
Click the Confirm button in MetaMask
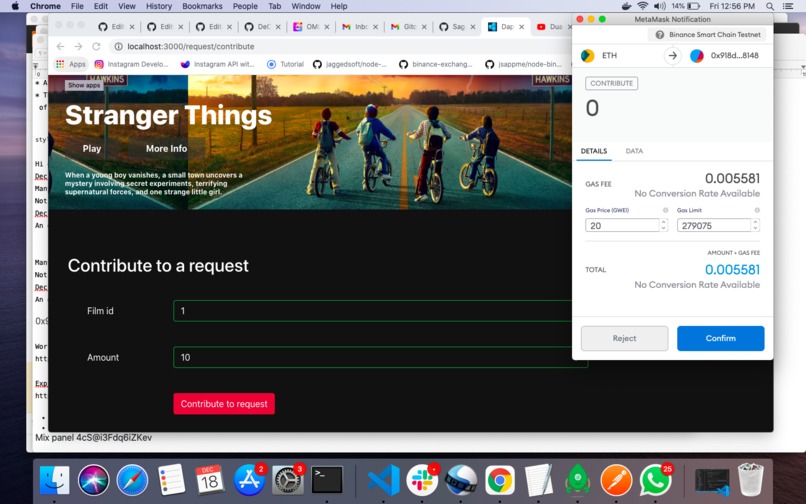pyautogui.click(x=720, y=338)
